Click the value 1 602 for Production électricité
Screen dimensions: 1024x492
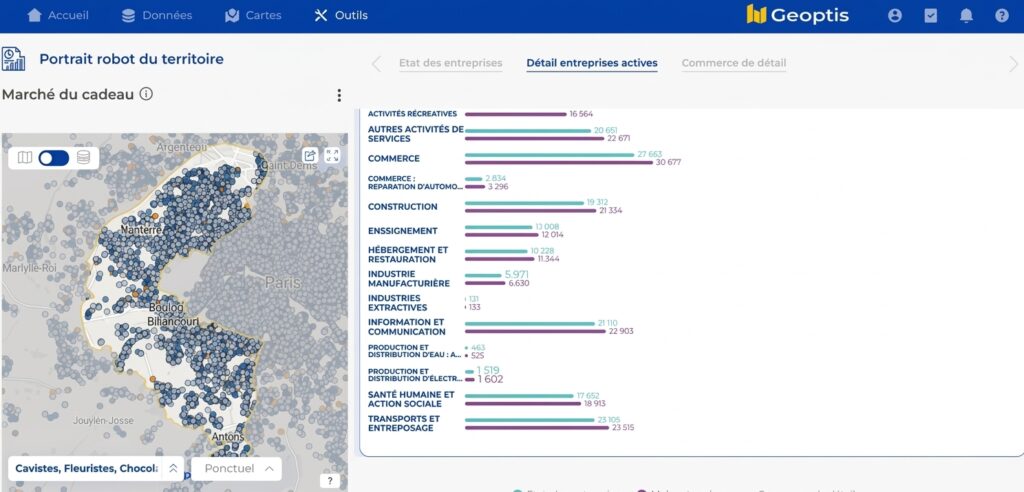(490, 380)
